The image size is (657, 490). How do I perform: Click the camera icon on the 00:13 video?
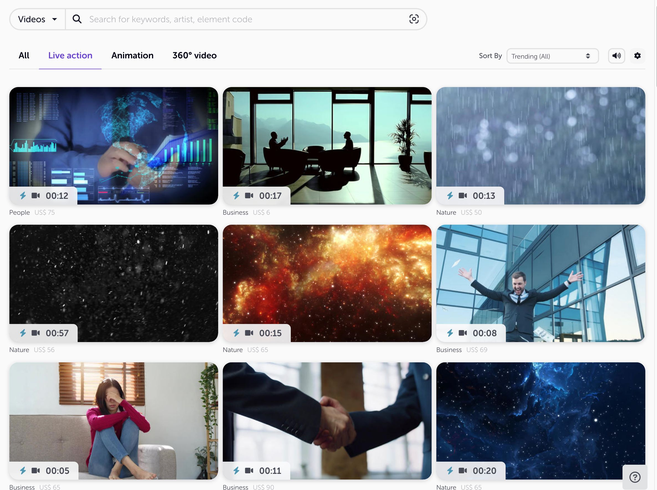pos(463,195)
